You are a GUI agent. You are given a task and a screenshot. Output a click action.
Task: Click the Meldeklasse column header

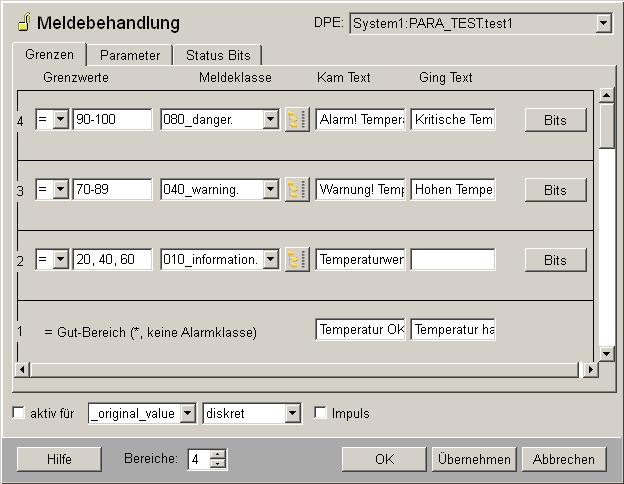click(x=235, y=77)
